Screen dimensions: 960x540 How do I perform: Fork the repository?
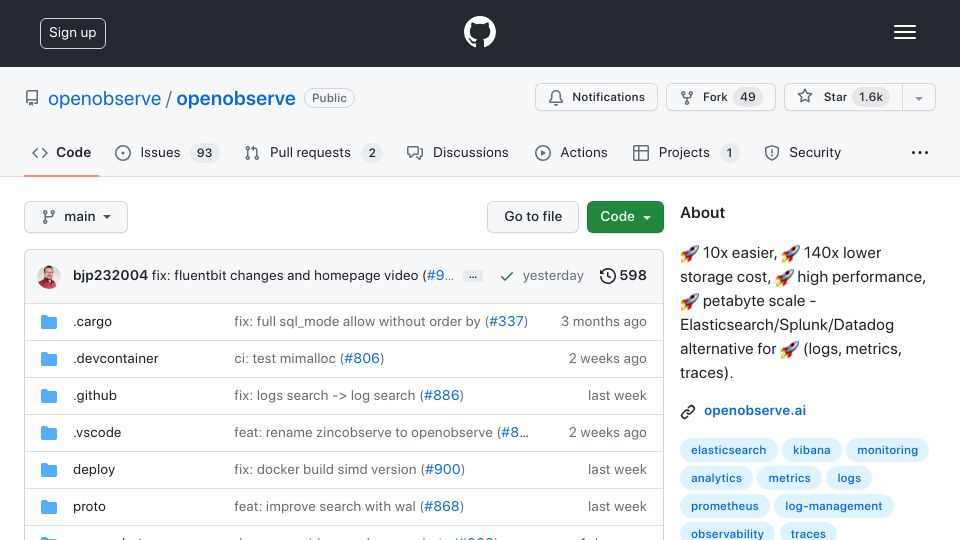(721, 97)
